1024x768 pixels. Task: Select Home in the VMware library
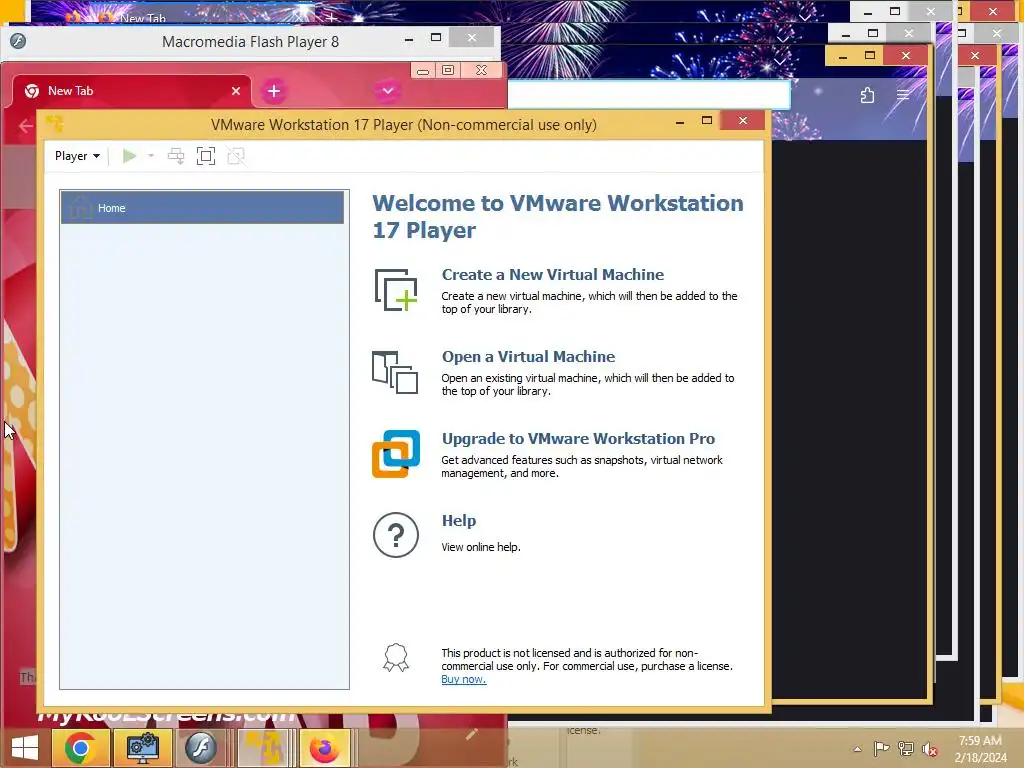[x=202, y=208]
